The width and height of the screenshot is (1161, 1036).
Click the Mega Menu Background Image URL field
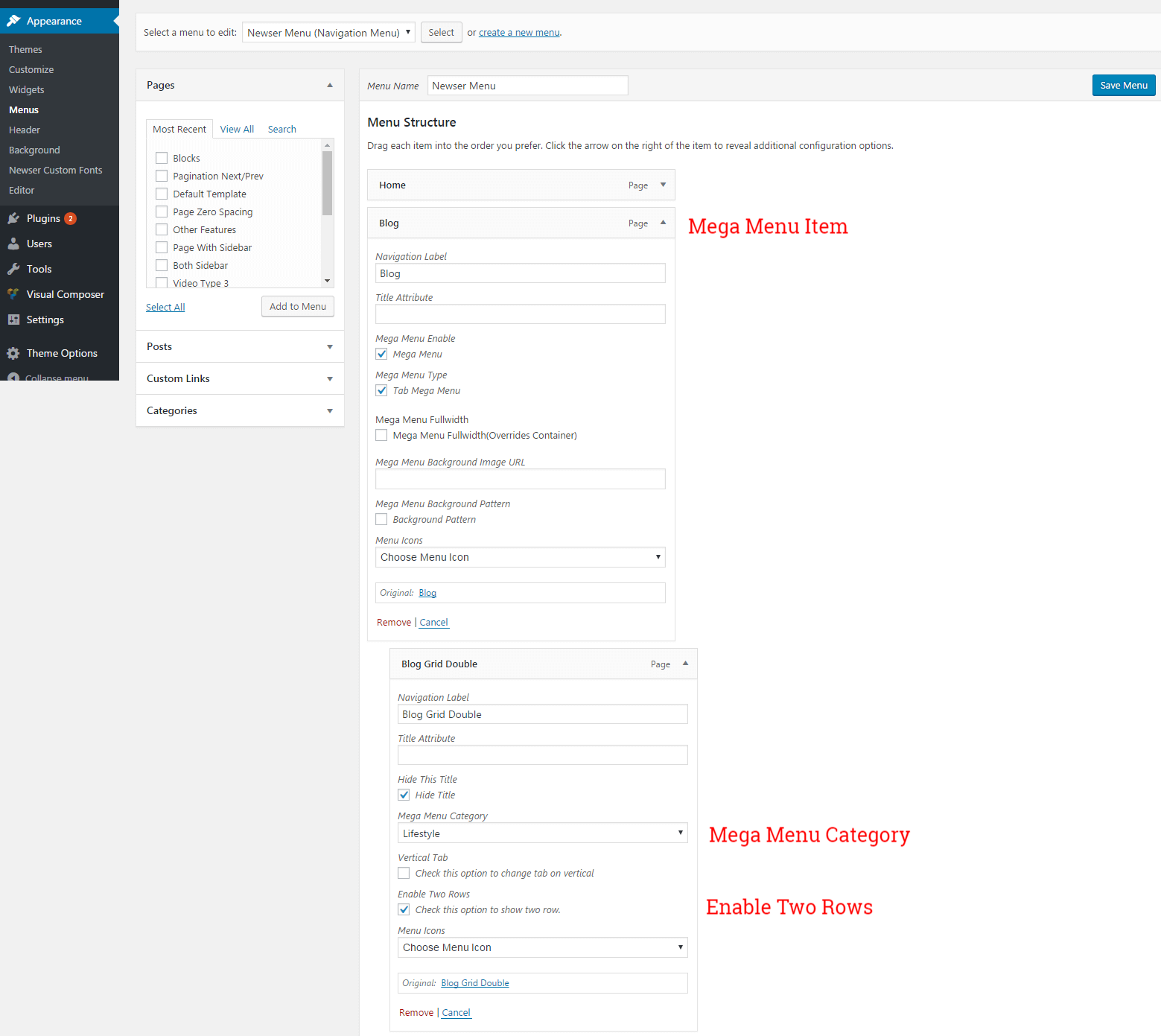tap(520, 479)
